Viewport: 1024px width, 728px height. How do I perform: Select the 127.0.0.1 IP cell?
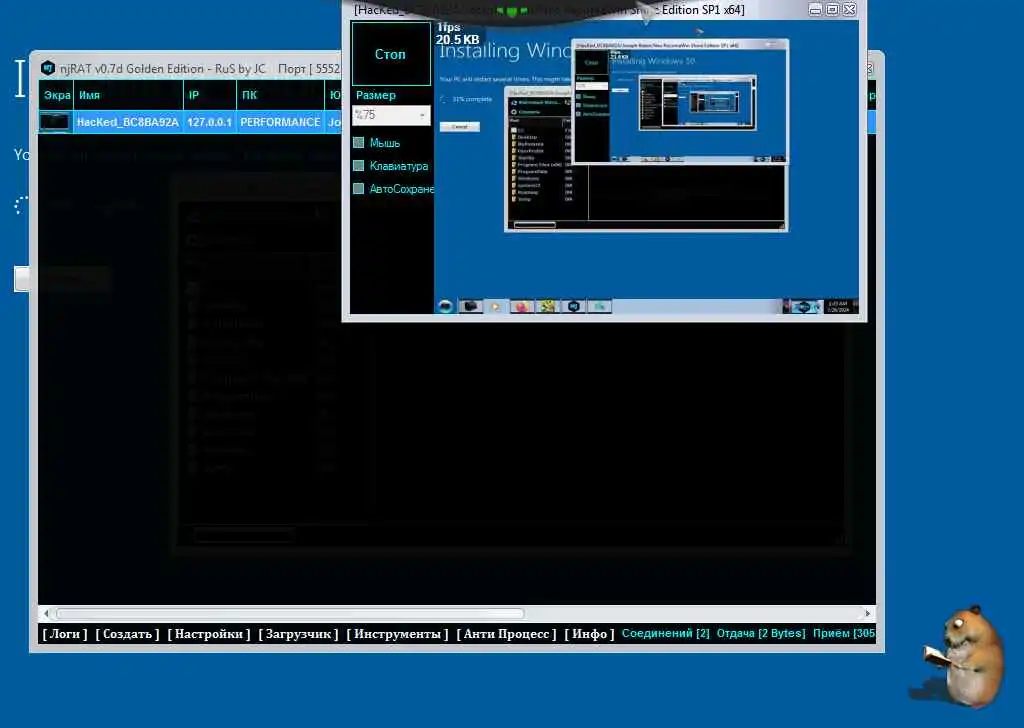(x=210, y=122)
